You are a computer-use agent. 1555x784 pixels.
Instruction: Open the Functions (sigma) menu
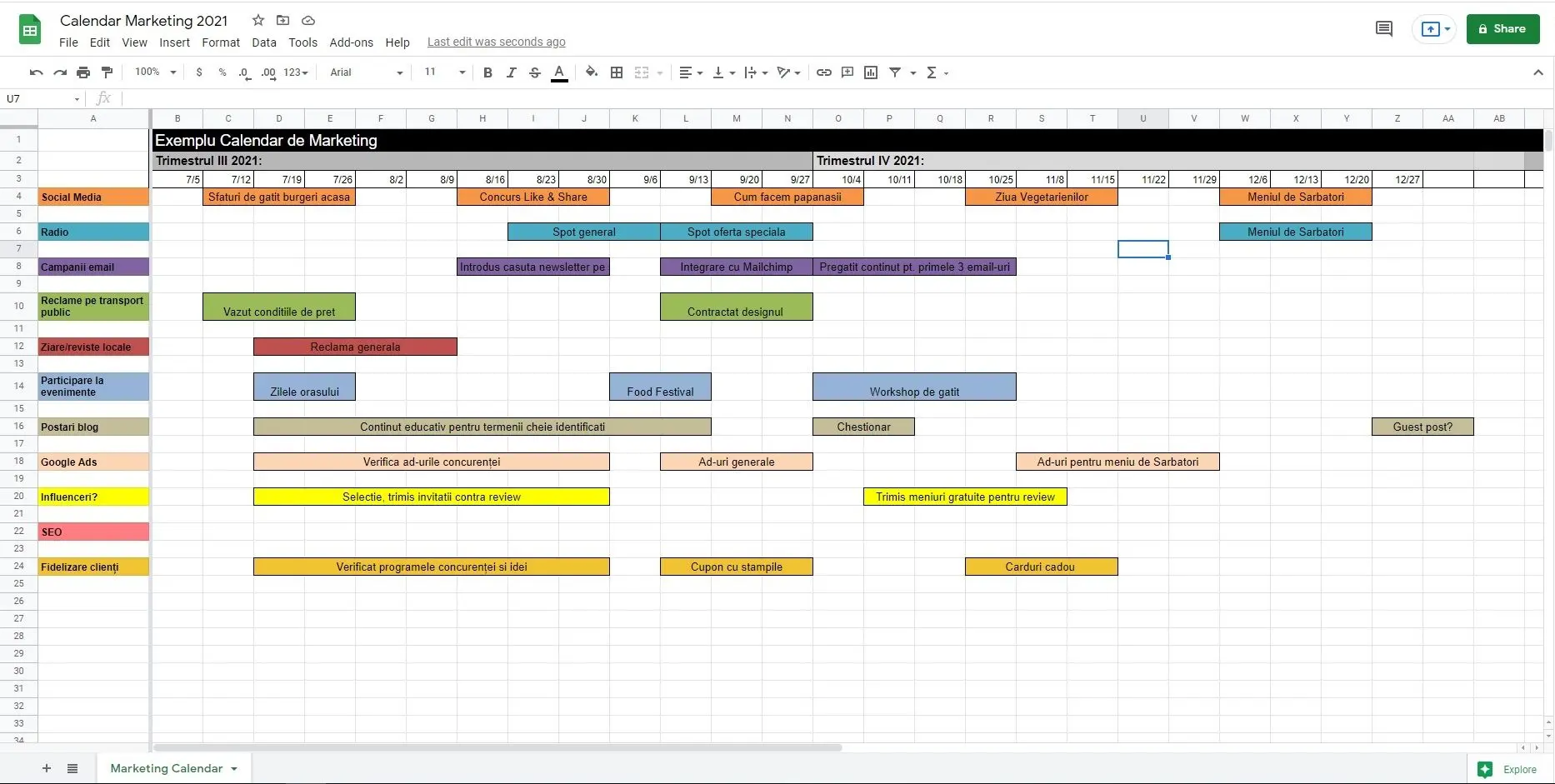point(935,72)
